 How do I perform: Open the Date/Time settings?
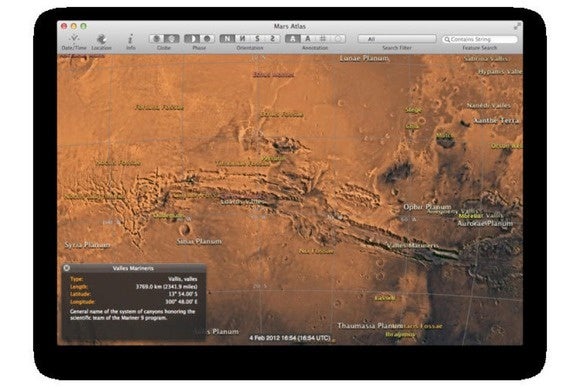tap(74, 42)
